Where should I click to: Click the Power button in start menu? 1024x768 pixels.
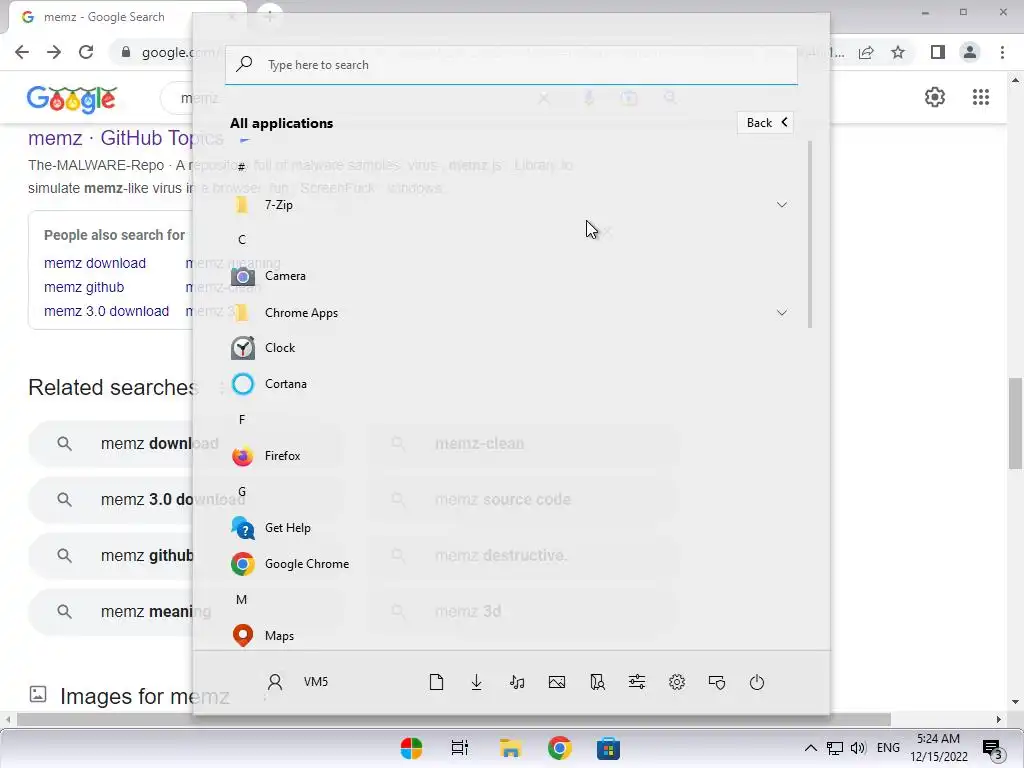tap(757, 682)
